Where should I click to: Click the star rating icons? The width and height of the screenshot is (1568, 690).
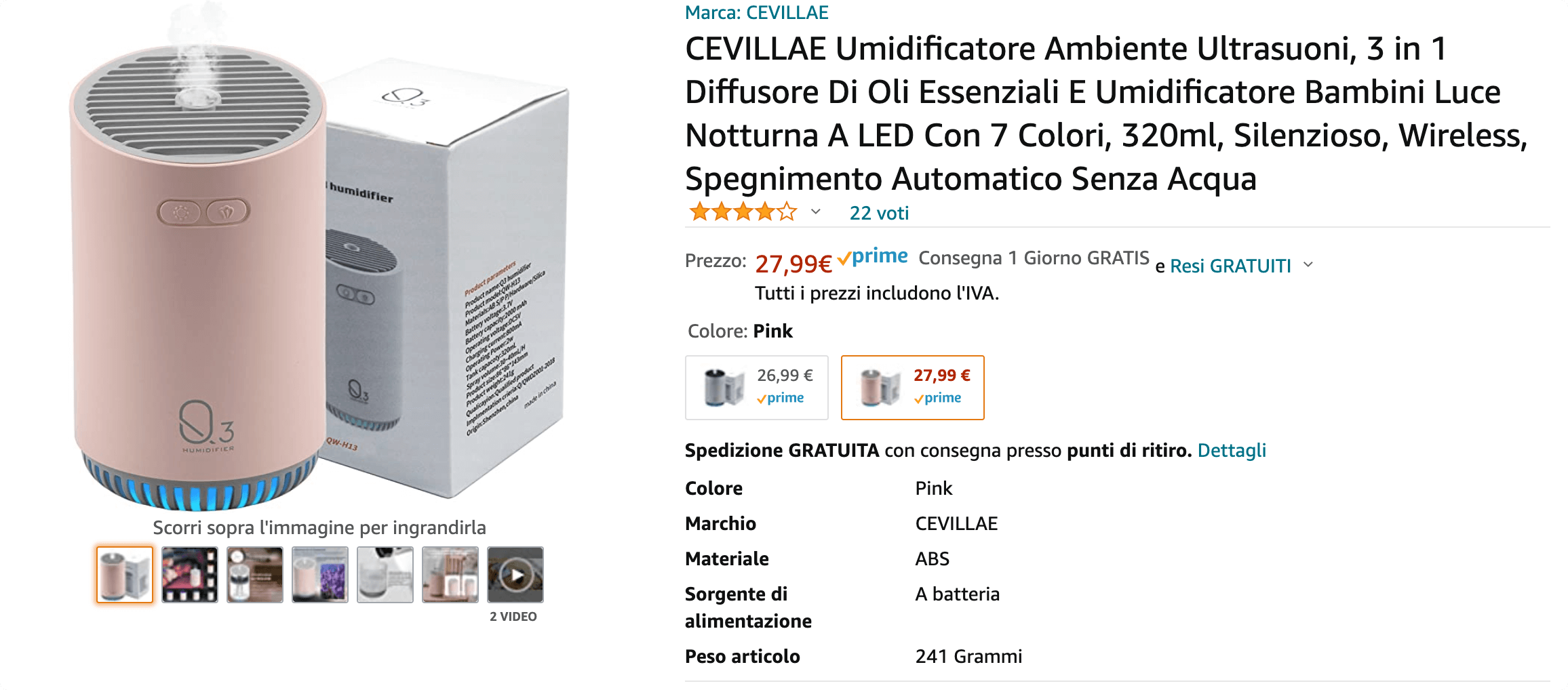tap(743, 213)
